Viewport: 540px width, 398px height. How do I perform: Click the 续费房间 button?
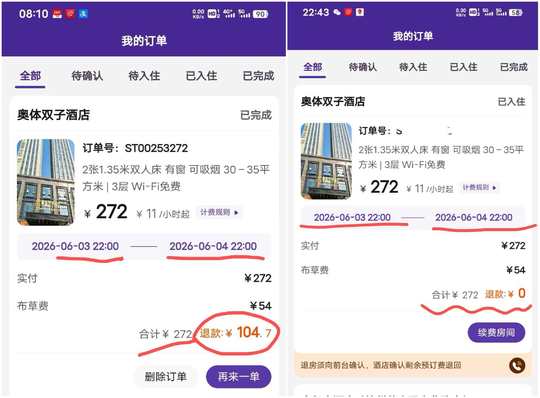click(x=496, y=333)
